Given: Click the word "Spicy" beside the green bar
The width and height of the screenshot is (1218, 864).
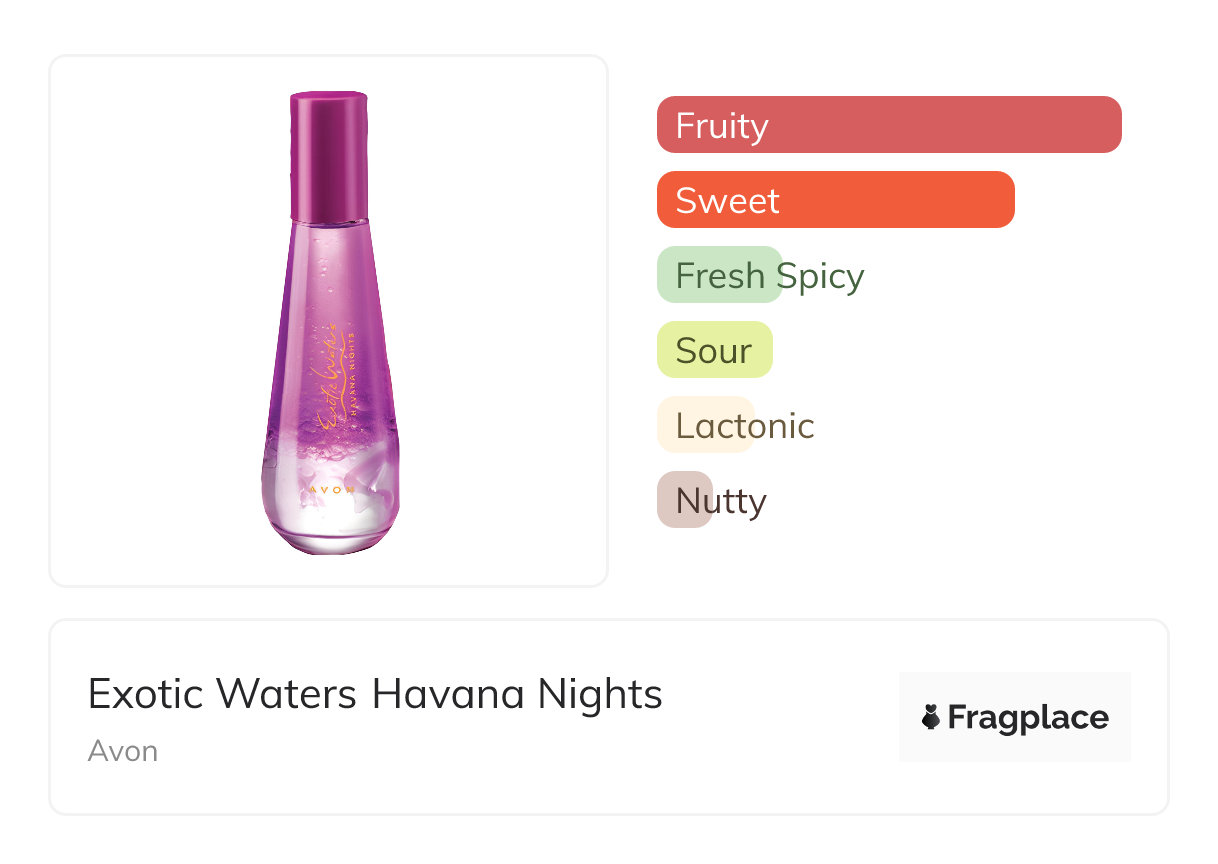Looking at the screenshot, I should pyautogui.click(x=822, y=276).
